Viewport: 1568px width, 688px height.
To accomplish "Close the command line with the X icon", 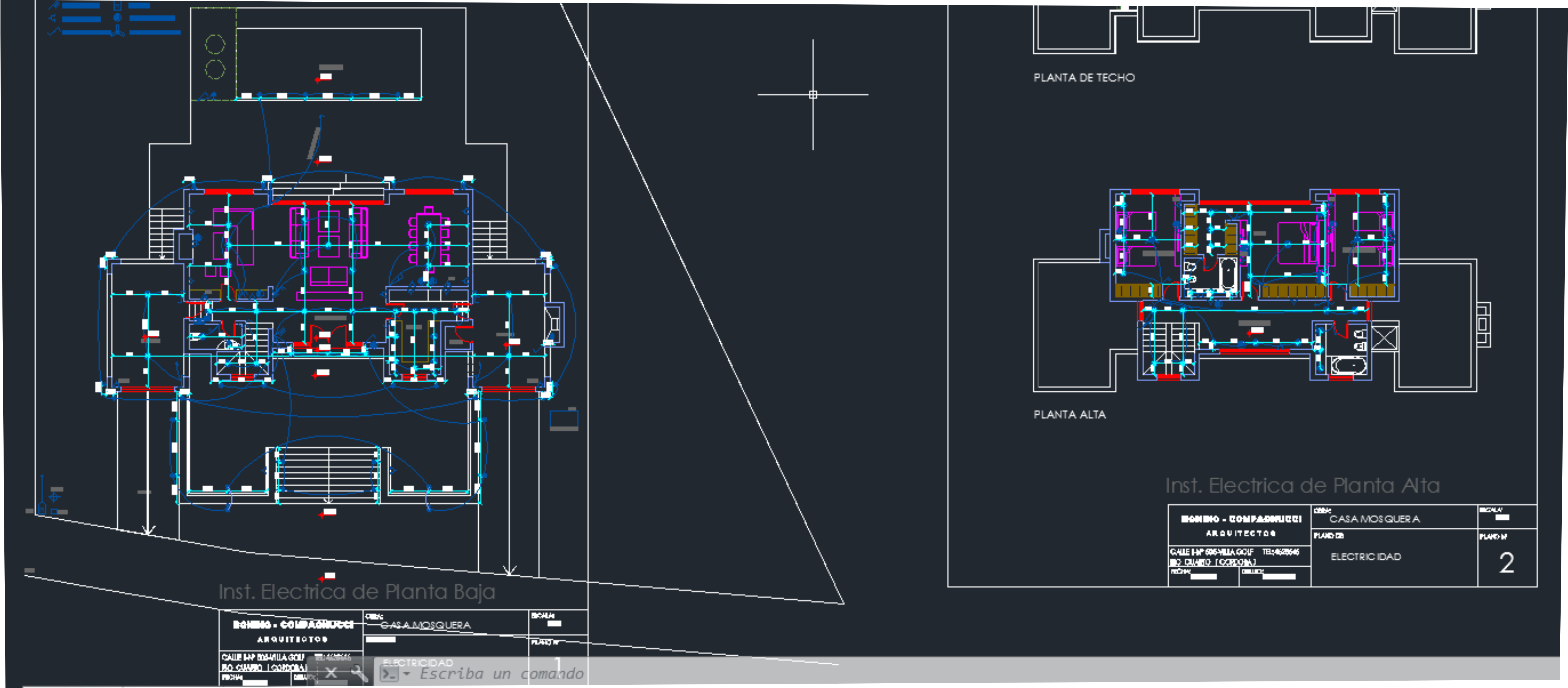I will [331, 673].
